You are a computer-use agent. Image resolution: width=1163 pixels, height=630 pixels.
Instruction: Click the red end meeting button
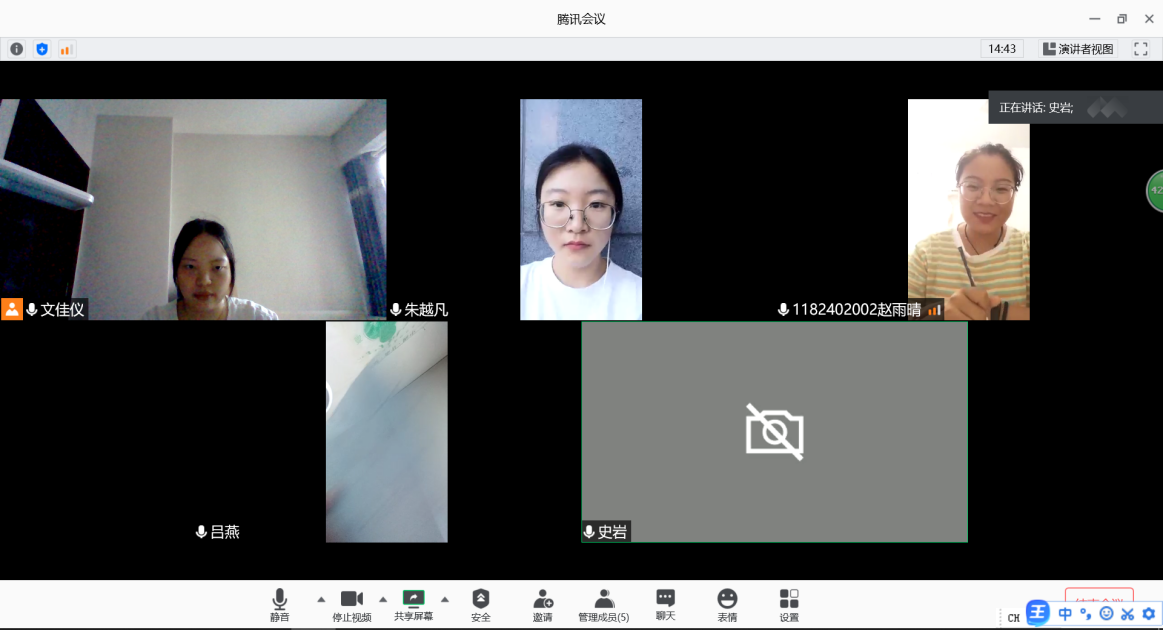pos(1098,598)
